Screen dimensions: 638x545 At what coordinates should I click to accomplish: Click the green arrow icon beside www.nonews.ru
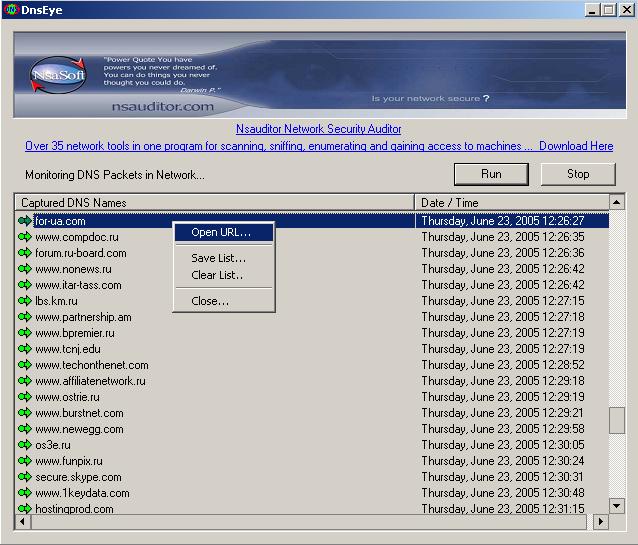[25, 269]
